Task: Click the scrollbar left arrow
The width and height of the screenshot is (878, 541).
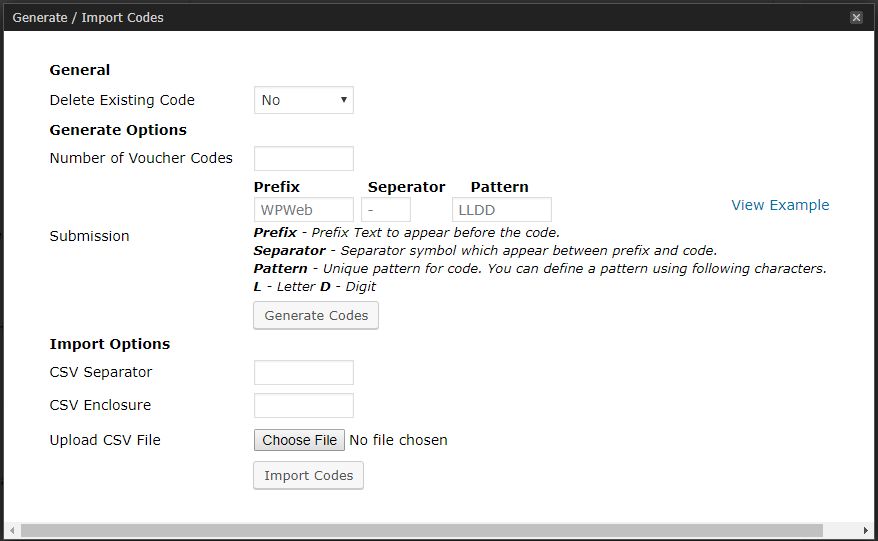Action: click(12, 530)
